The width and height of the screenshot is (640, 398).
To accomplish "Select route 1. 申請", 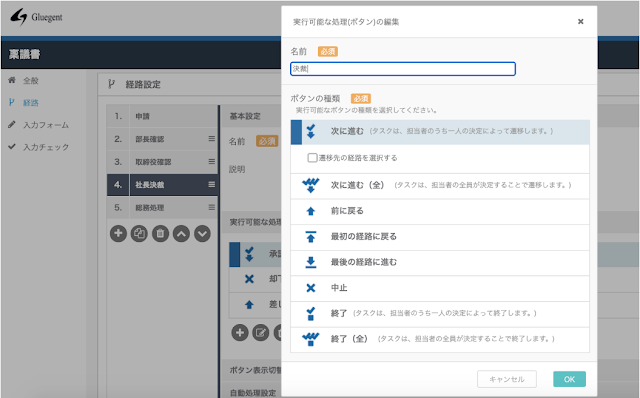I will click(x=162, y=116).
